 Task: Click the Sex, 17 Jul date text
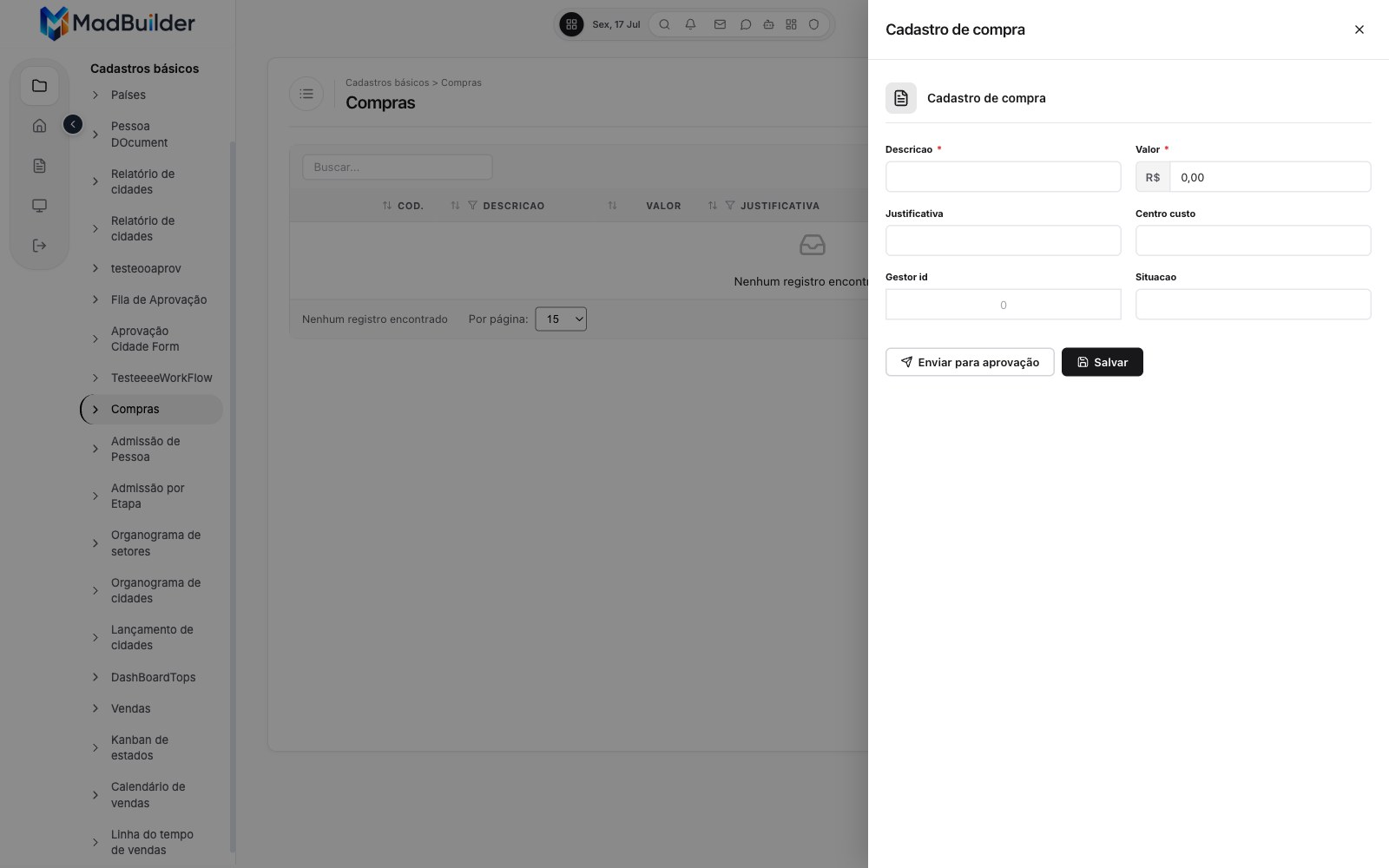coord(616,24)
